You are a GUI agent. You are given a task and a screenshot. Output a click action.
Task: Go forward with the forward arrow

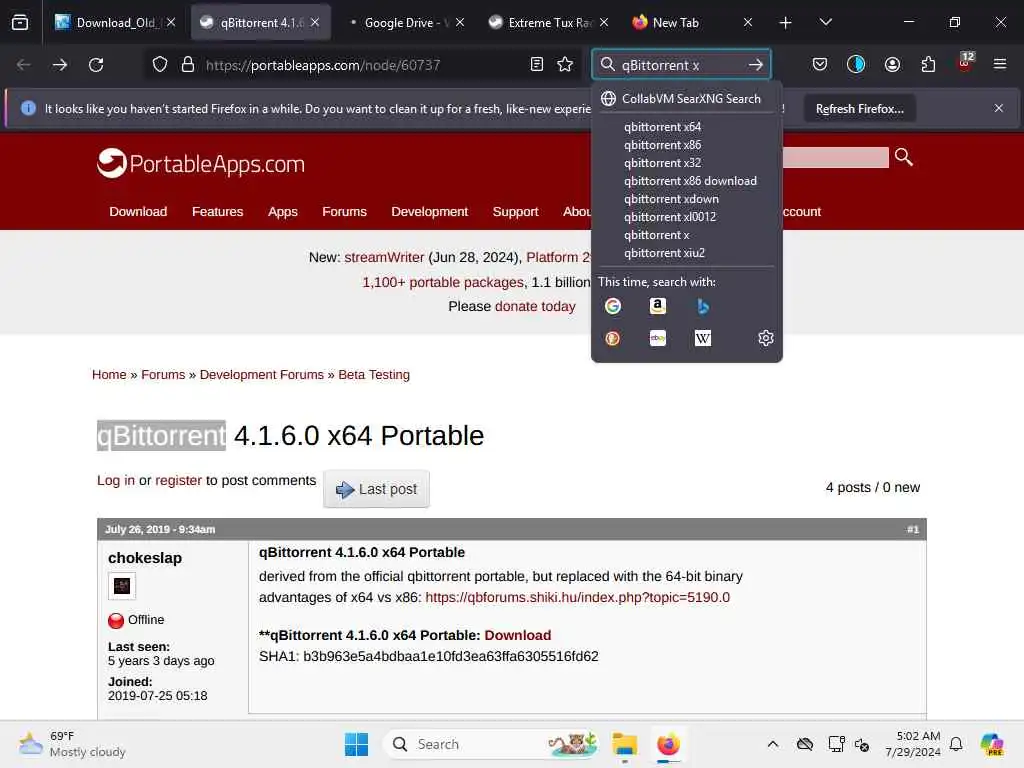59,65
